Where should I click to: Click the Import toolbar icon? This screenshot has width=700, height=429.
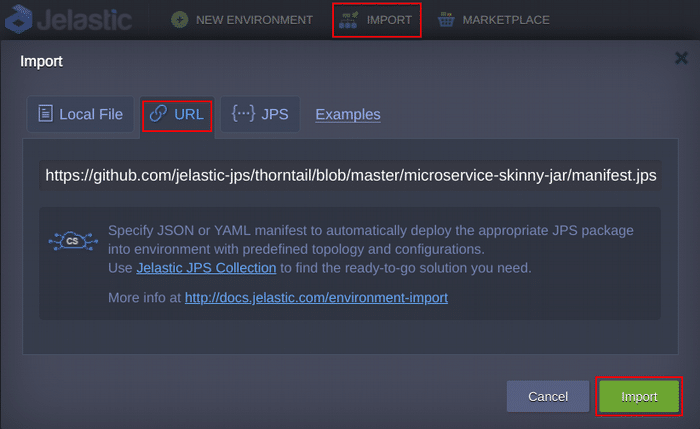pos(348,20)
